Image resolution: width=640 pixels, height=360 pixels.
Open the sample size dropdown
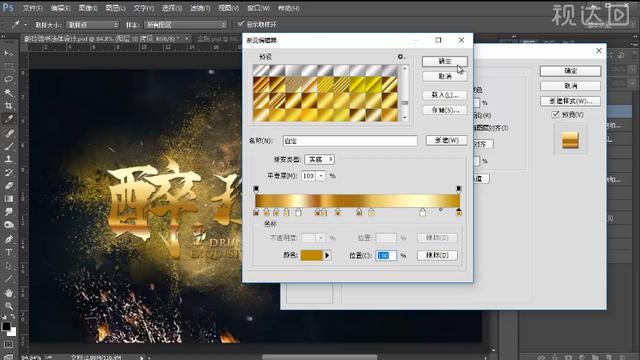[93, 25]
